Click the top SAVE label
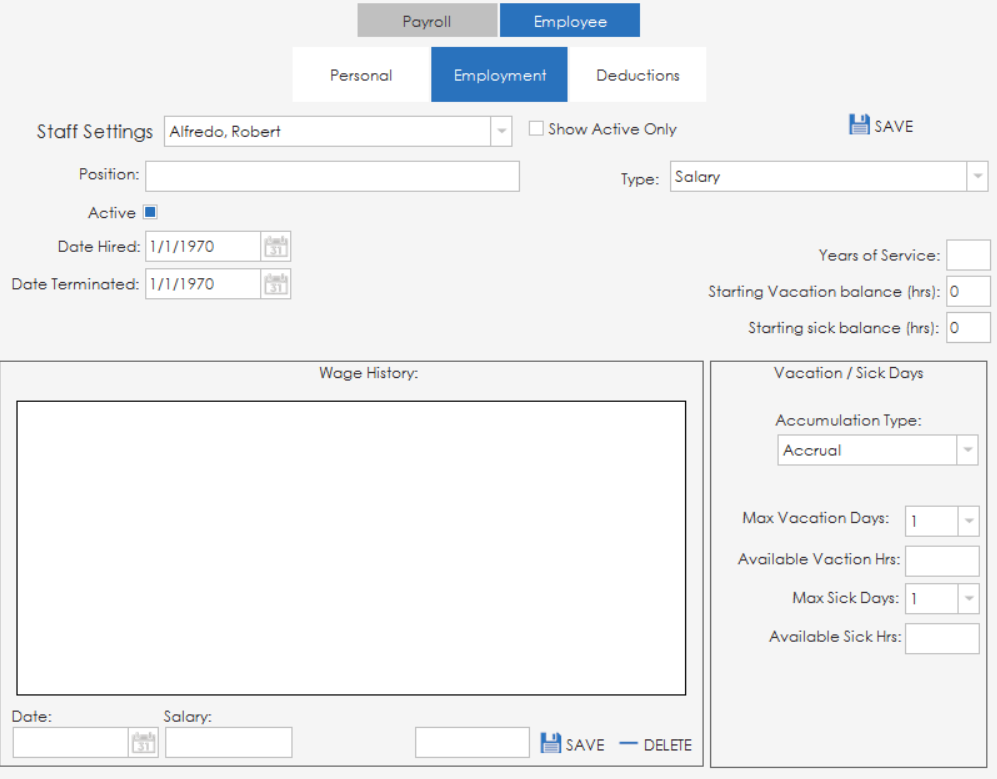This screenshot has width=997, height=779. [x=893, y=127]
